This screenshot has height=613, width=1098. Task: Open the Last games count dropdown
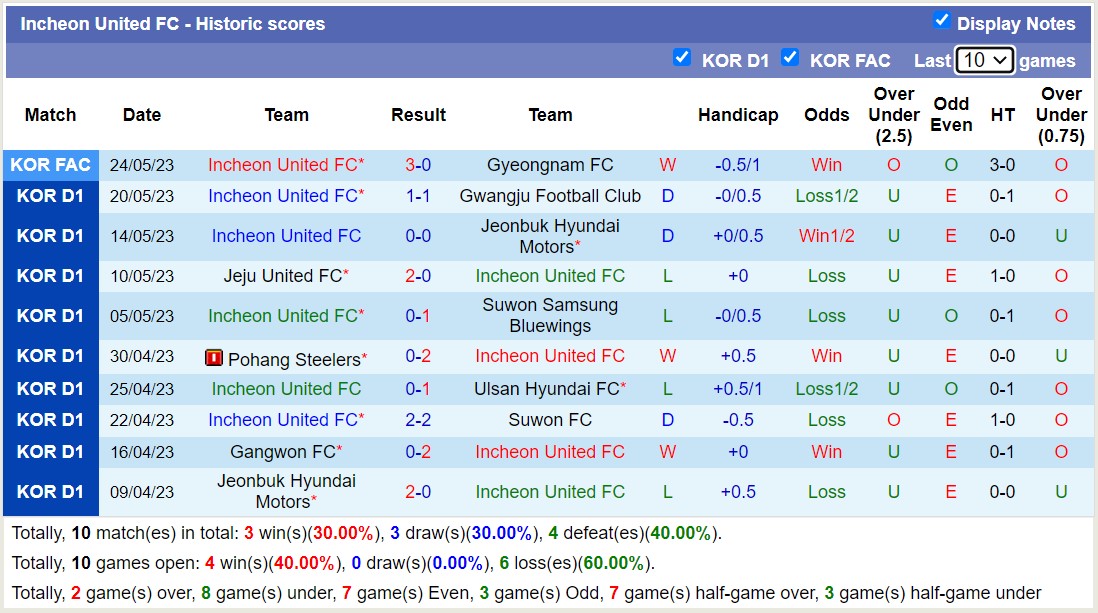985,59
